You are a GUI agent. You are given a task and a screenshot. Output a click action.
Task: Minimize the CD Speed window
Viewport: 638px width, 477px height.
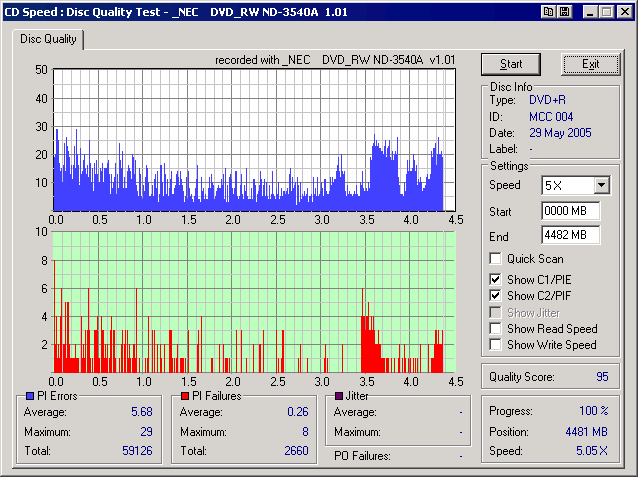click(590, 11)
